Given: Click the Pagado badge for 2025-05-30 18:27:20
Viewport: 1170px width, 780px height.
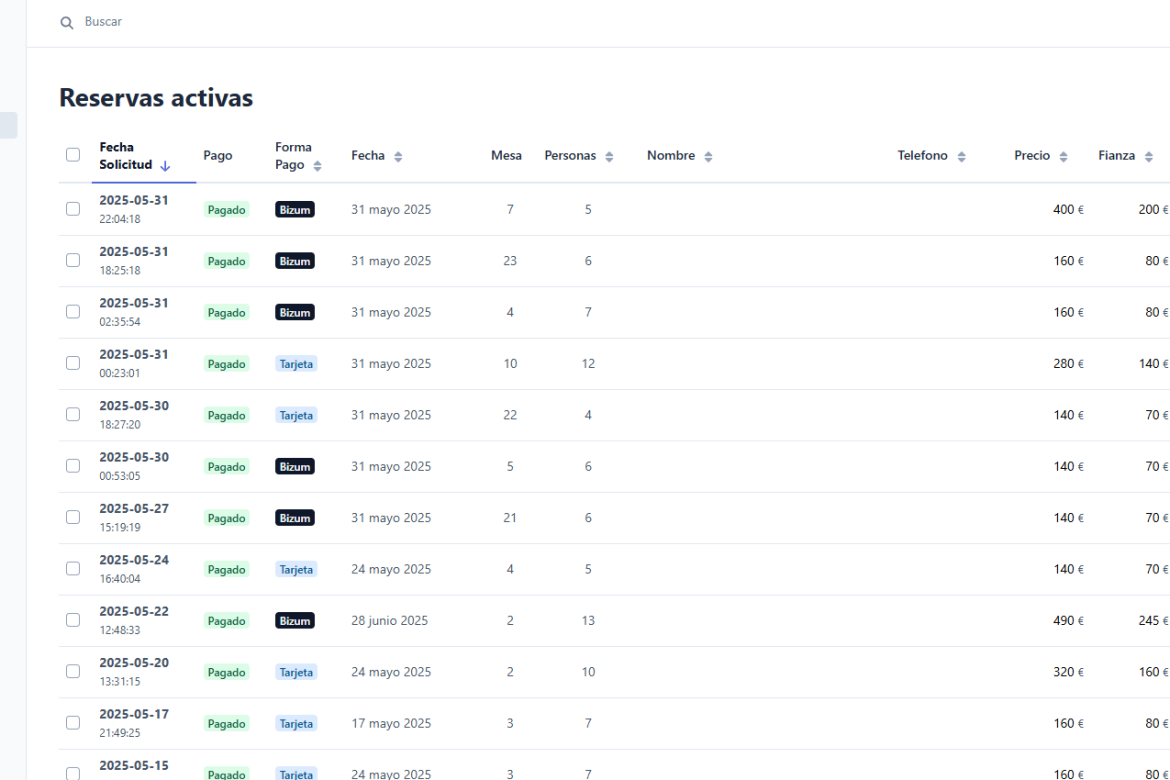Looking at the screenshot, I should (x=226, y=415).
